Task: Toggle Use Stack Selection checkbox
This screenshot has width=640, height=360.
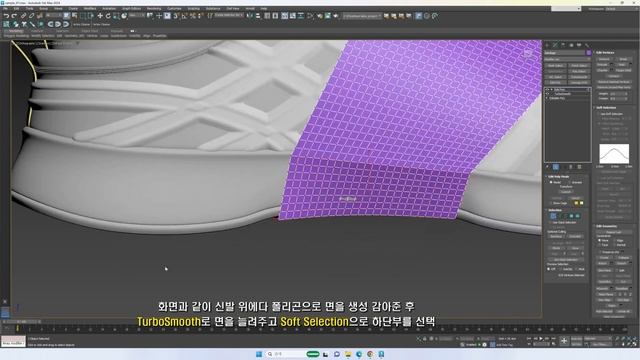Action: tap(551, 222)
